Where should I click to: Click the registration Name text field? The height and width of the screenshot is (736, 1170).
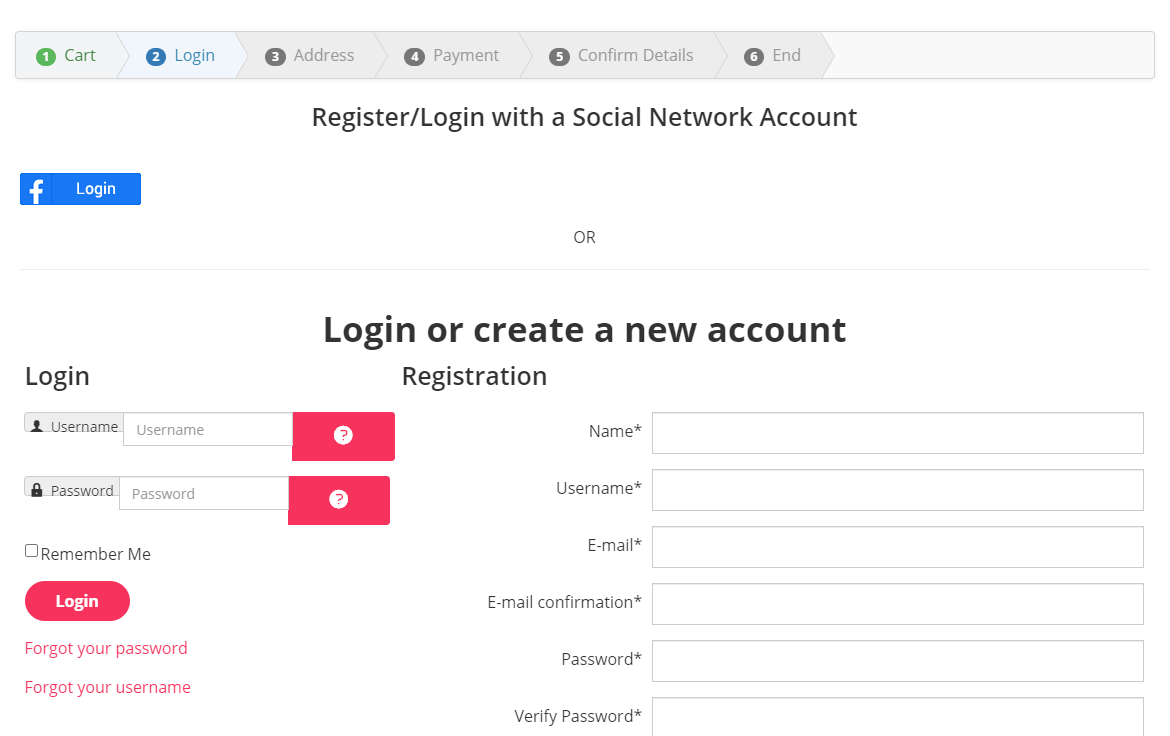[897, 433]
